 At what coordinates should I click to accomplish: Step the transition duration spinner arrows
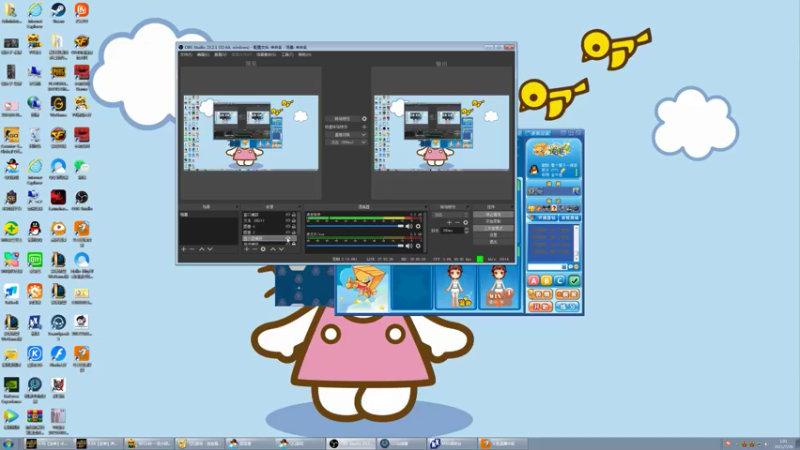tap(466, 231)
